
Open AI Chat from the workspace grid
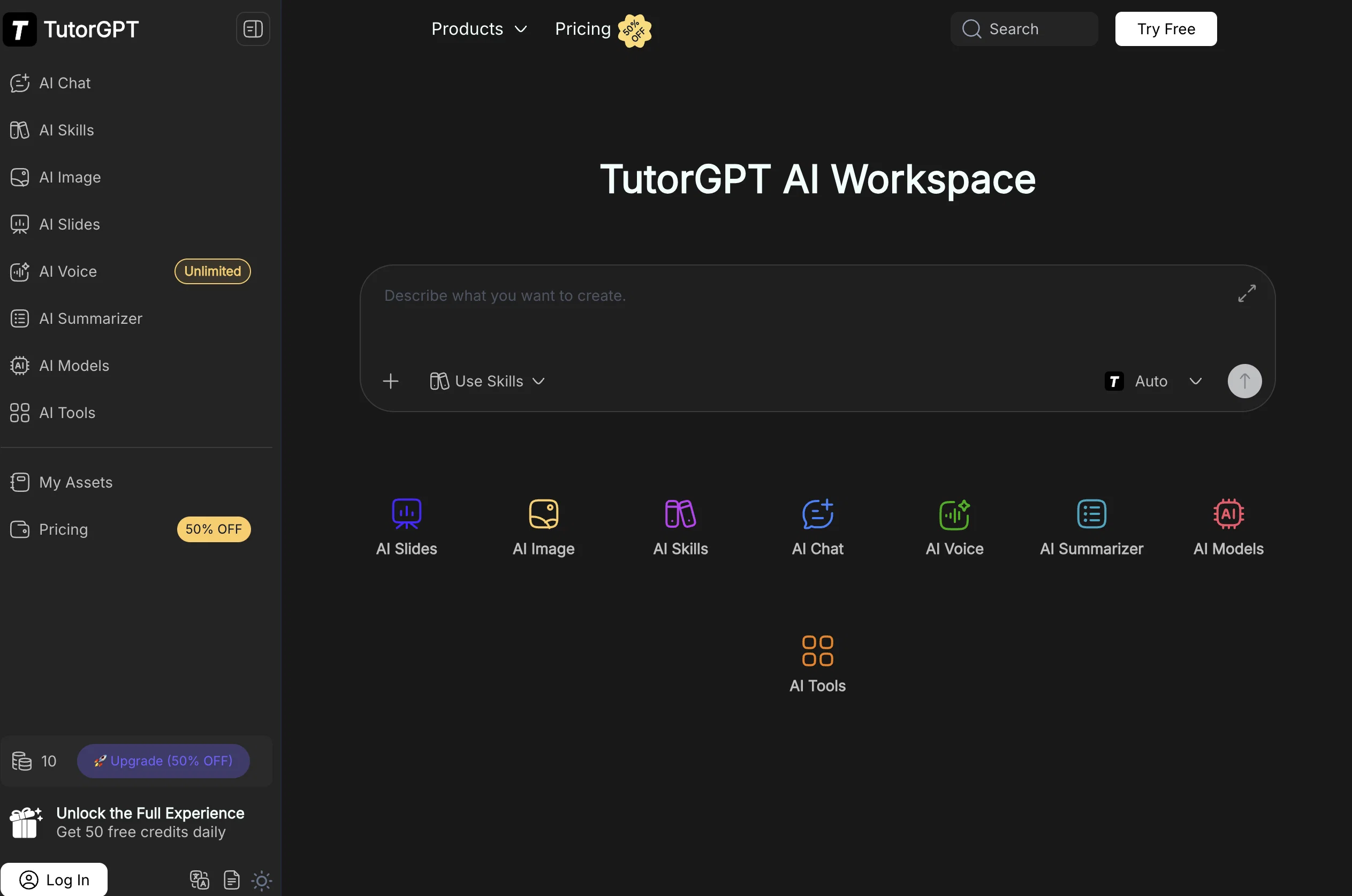click(818, 527)
